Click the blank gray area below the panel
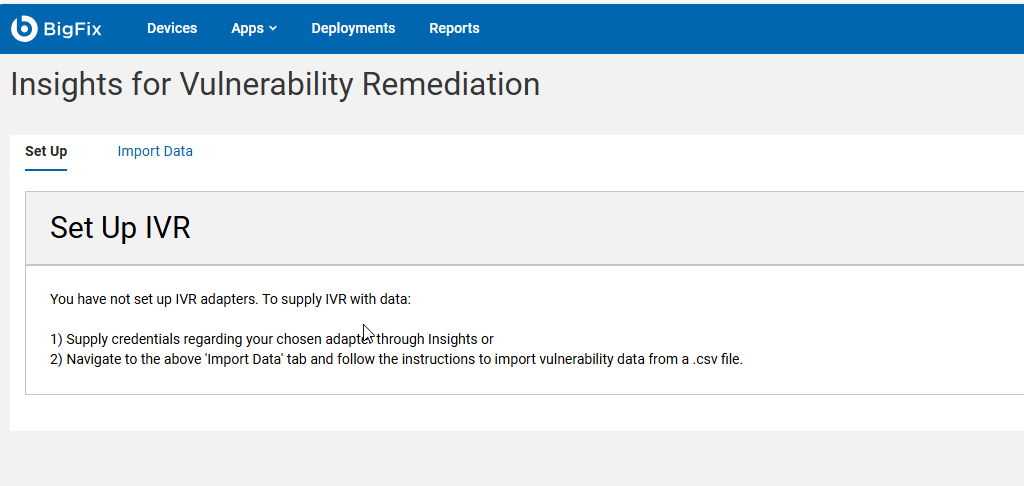1024x486 pixels. coord(512,459)
